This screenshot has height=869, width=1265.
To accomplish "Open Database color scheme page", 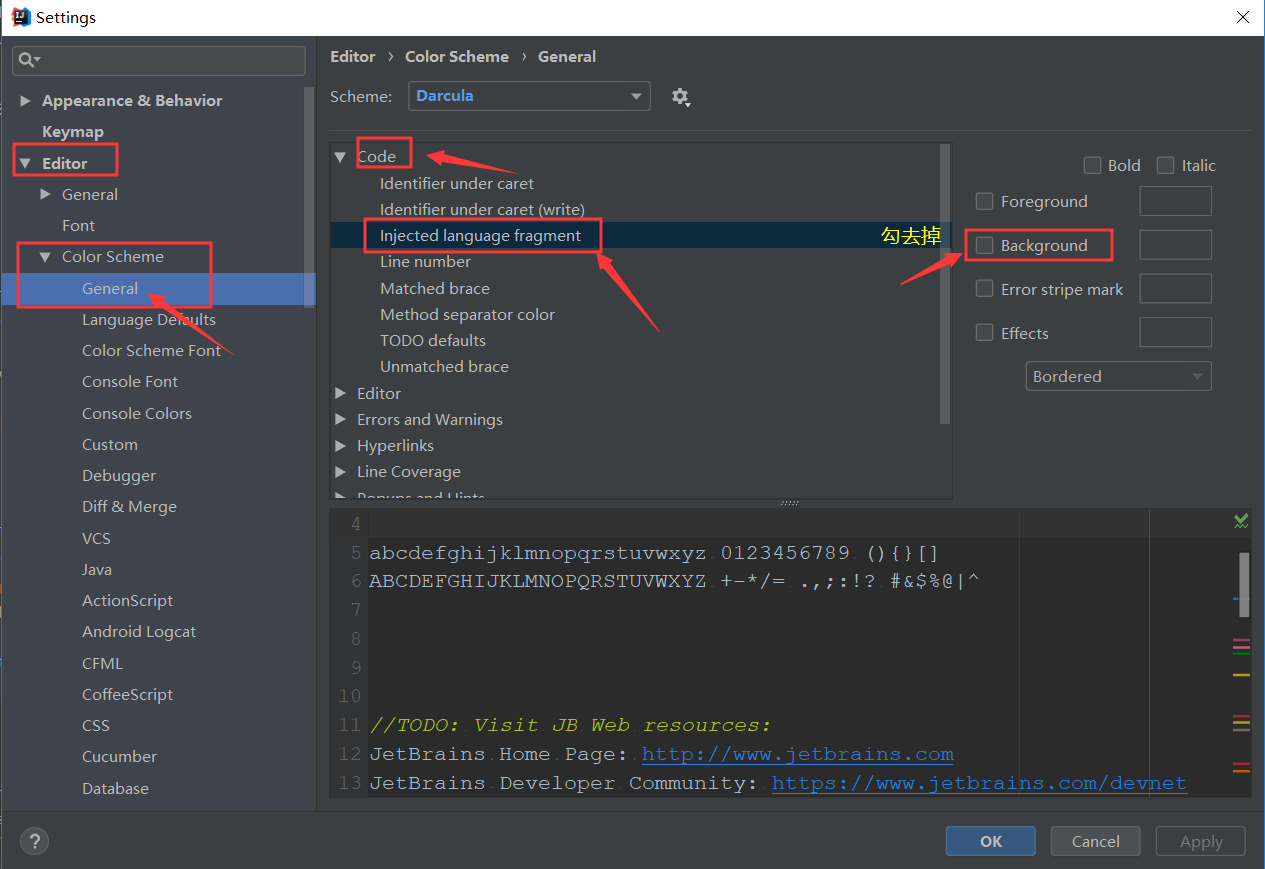I will tap(116, 789).
